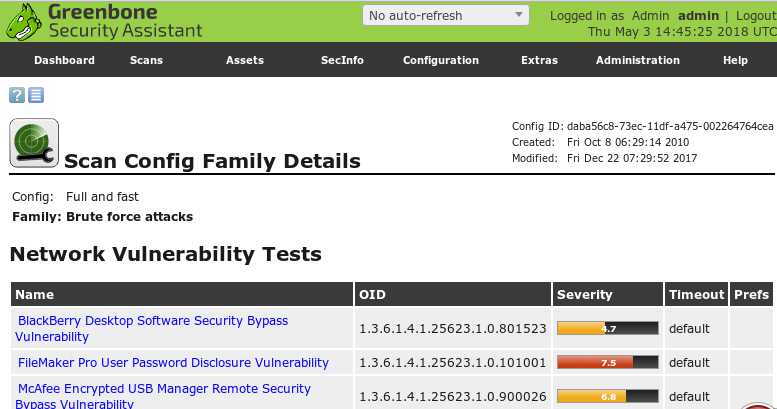Click the admin username link
The image size is (777, 409).
point(698,16)
